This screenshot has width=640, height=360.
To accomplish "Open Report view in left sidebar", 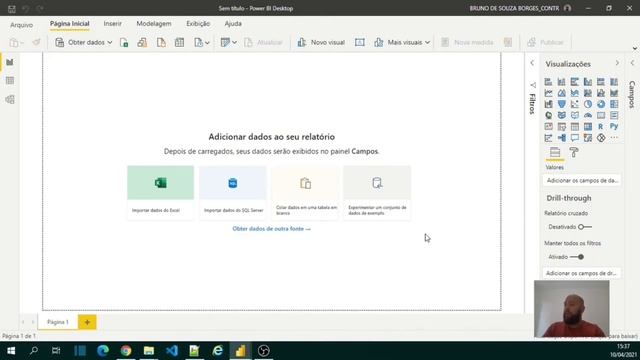I will click(x=10, y=62).
